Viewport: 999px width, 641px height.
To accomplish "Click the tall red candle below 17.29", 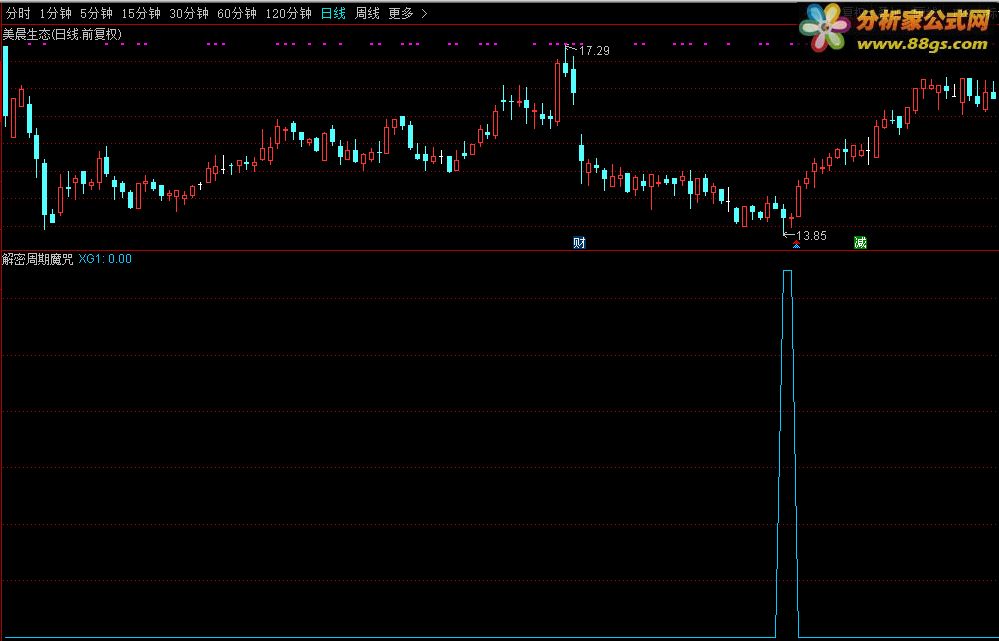I will [557, 91].
